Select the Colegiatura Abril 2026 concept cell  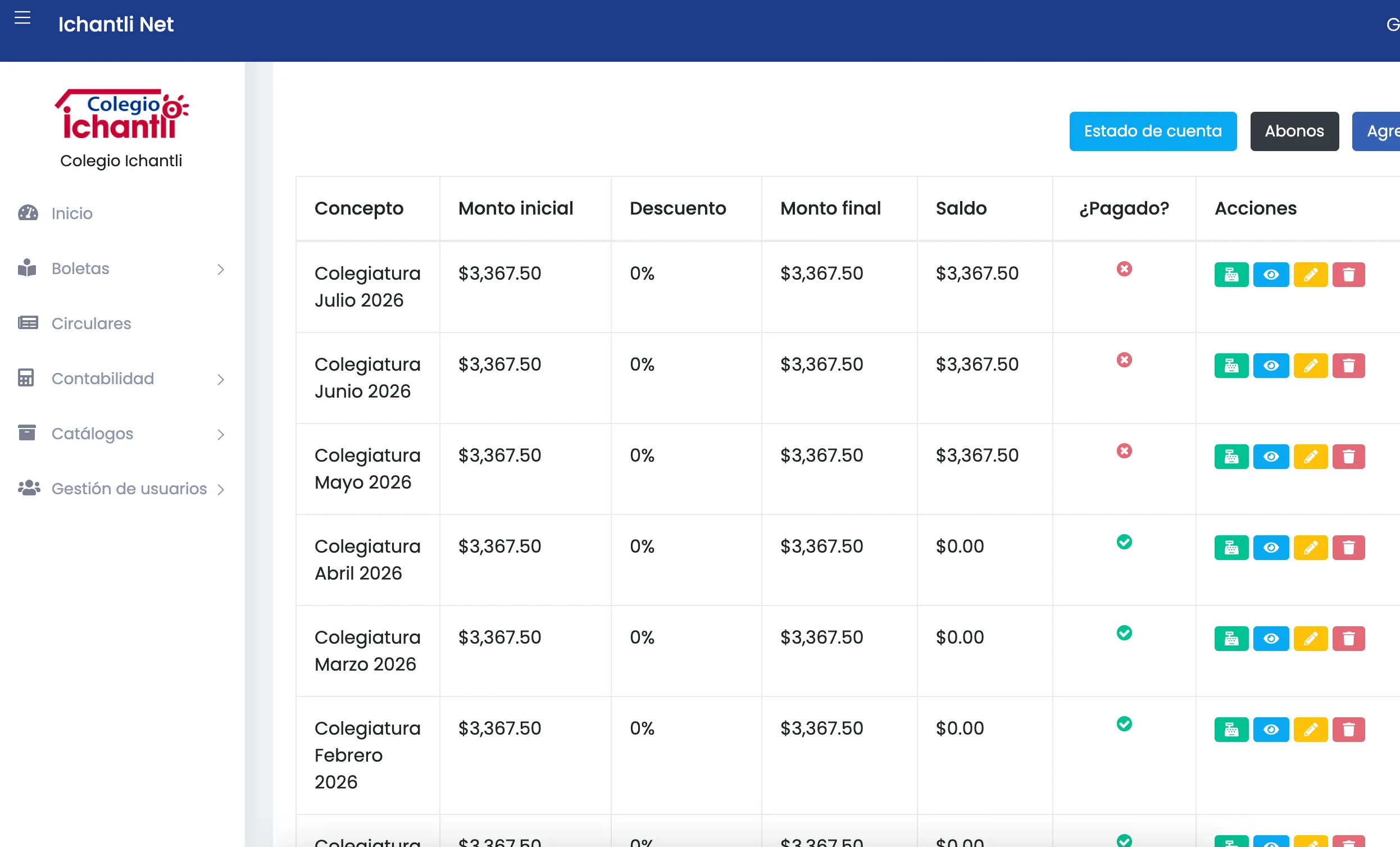click(x=367, y=559)
